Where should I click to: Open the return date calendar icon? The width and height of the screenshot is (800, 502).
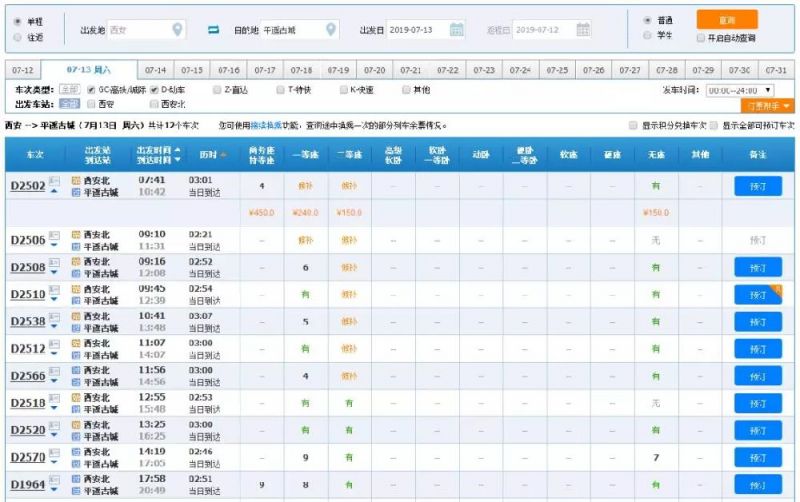(x=583, y=30)
